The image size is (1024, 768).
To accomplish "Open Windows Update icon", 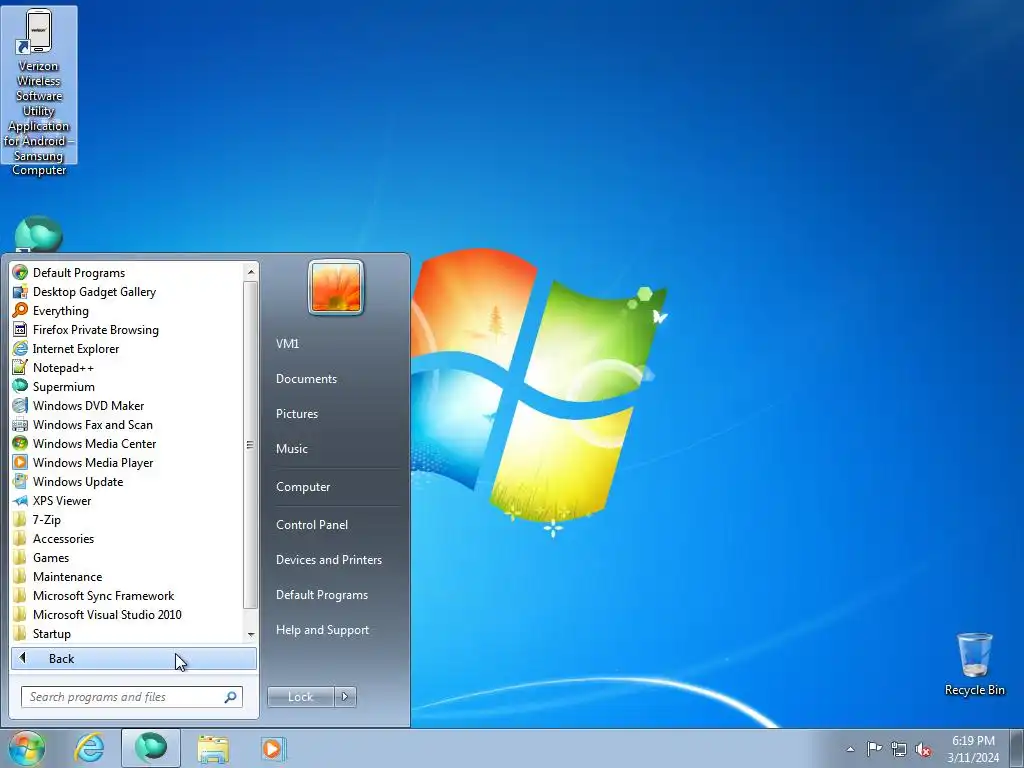I will click(20, 481).
